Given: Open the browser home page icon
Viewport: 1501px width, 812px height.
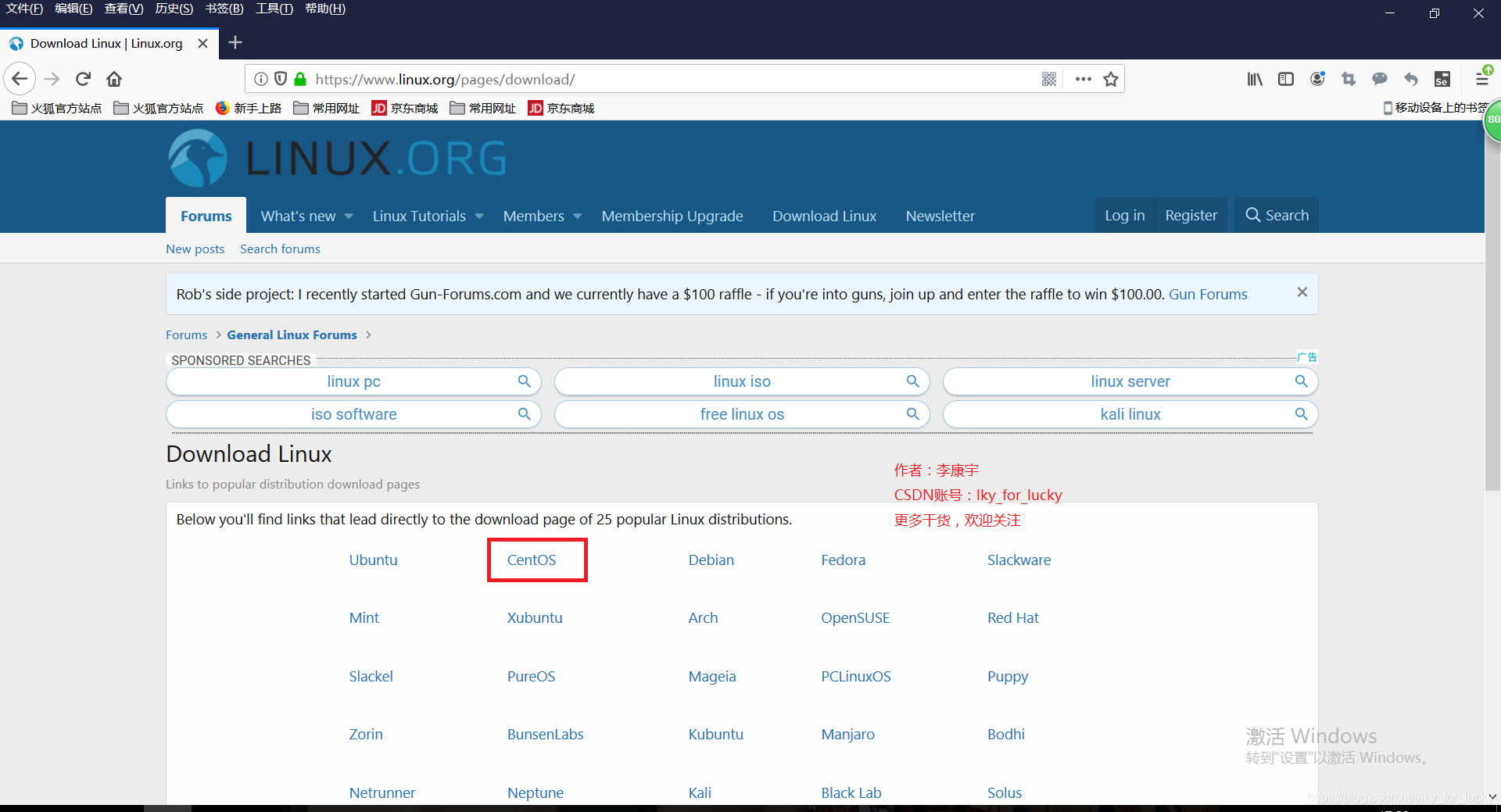Looking at the screenshot, I should click(114, 79).
